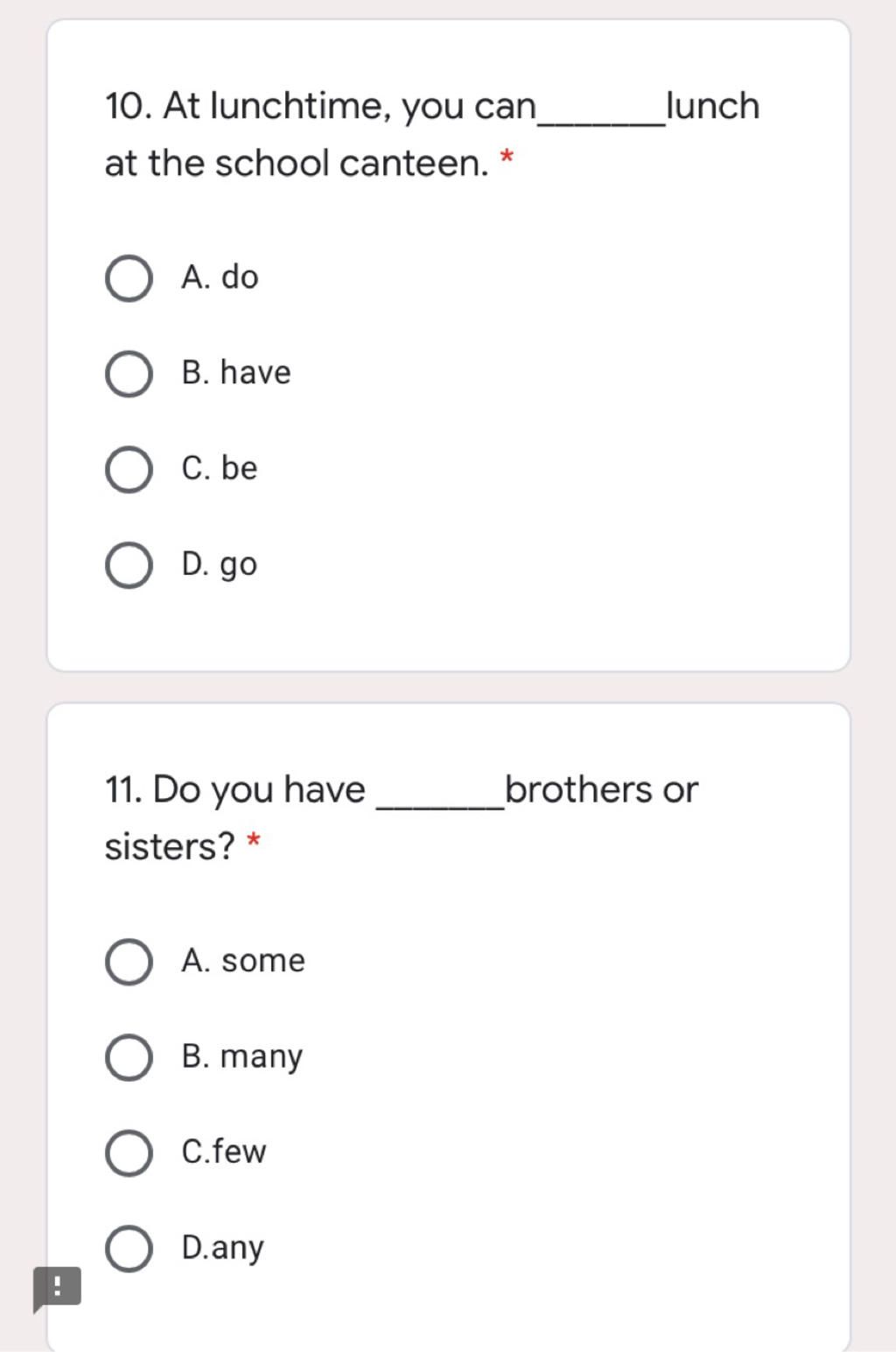Select radio circle for A. some
This screenshot has height=1352, width=896.
click(x=129, y=962)
